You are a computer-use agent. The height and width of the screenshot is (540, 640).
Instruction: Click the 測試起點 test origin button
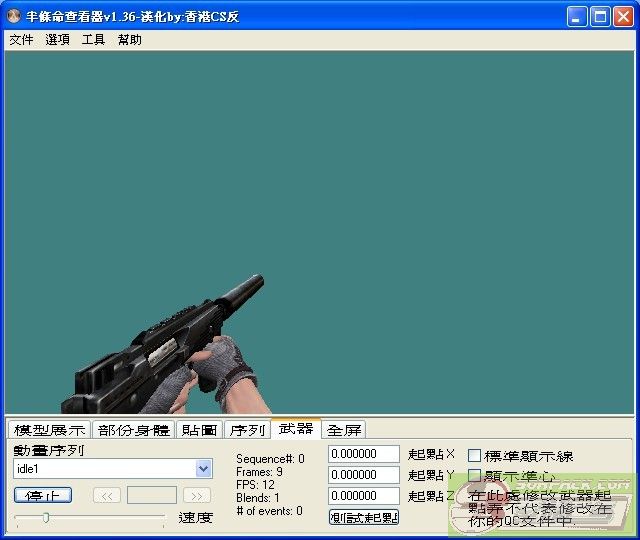(x=364, y=517)
